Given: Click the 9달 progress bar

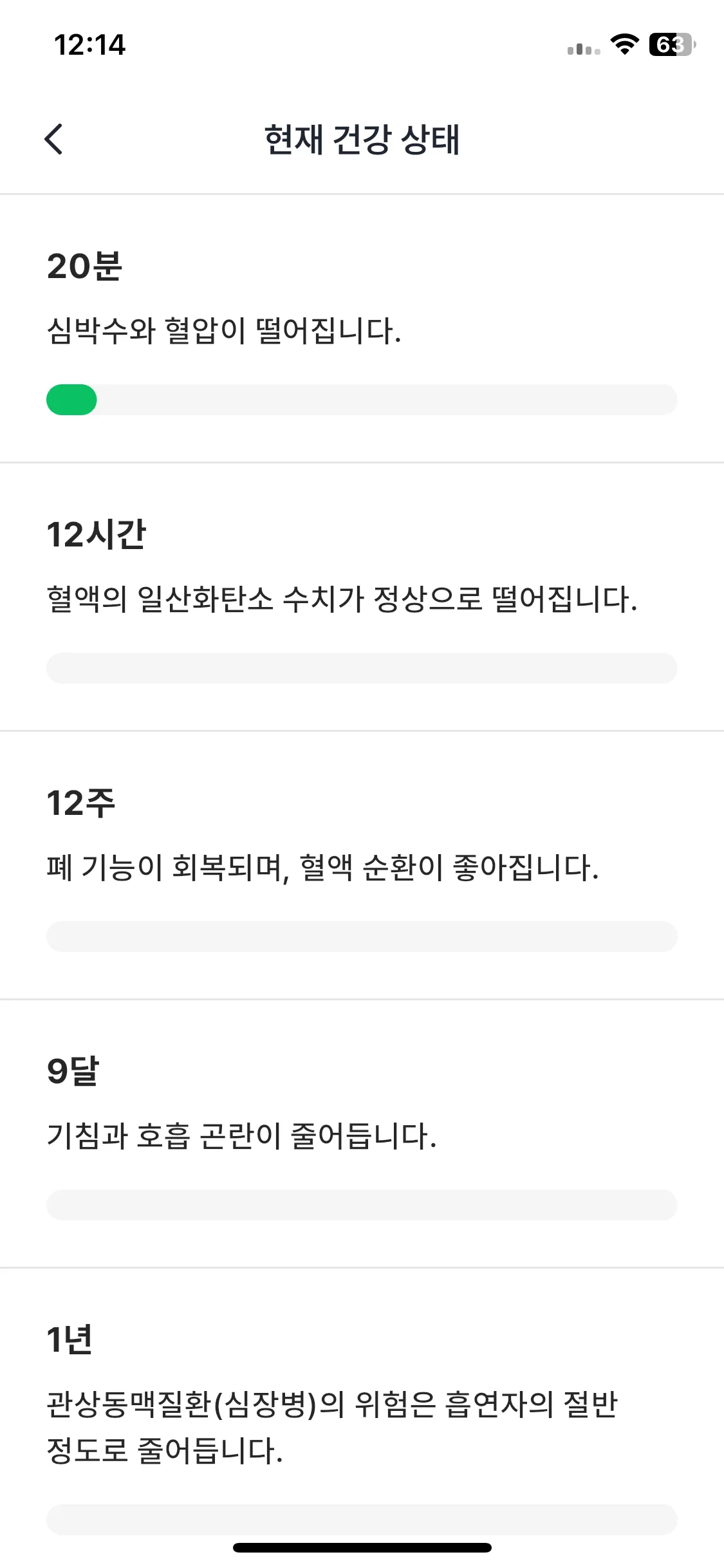Looking at the screenshot, I should click(362, 1205).
